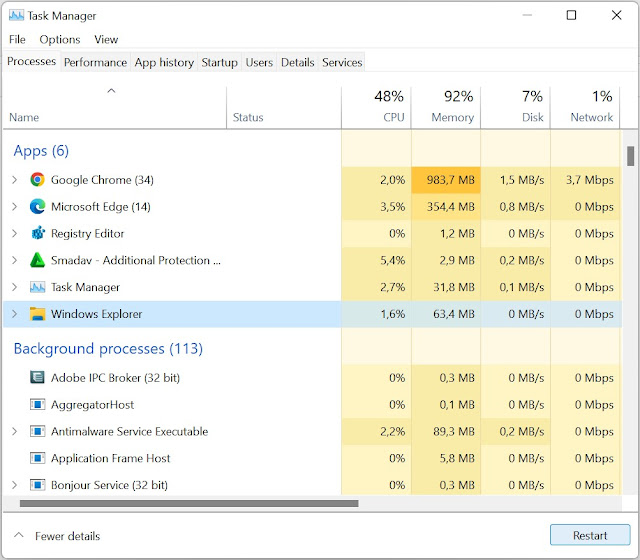Select the Bonjour Service (32 bit) name

[x=109, y=485]
